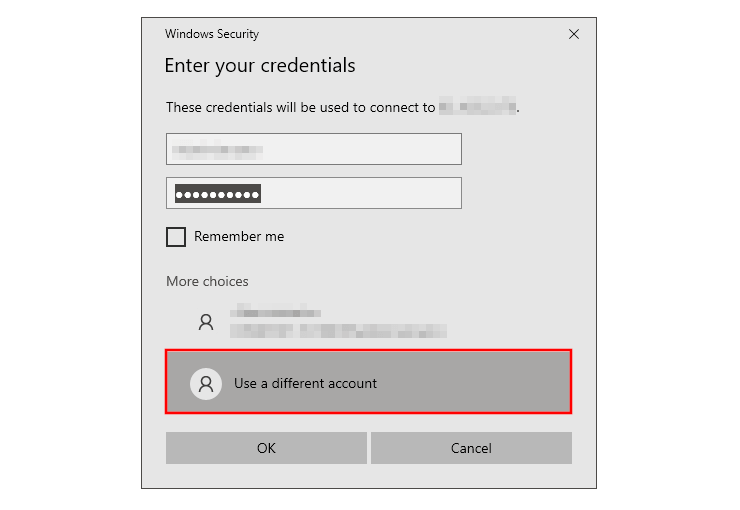Click the Windows Security title text
740x510 pixels.
point(212,34)
